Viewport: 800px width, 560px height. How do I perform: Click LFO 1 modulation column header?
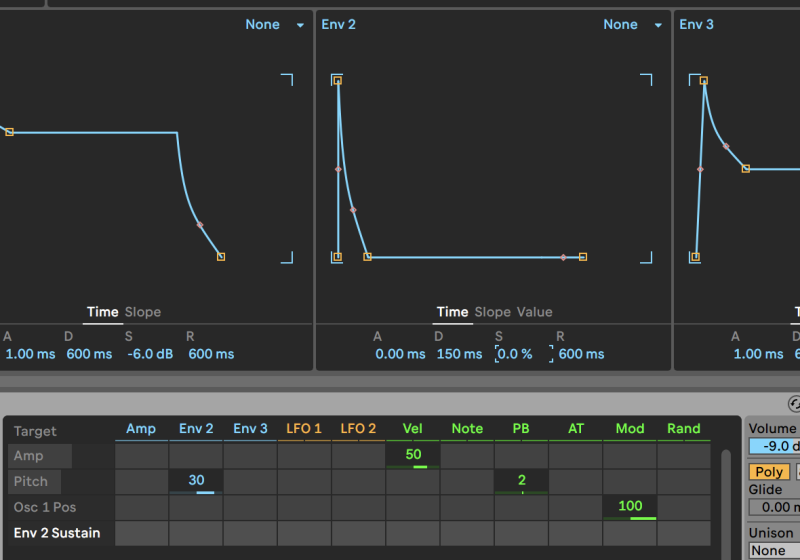tap(304, 429)
